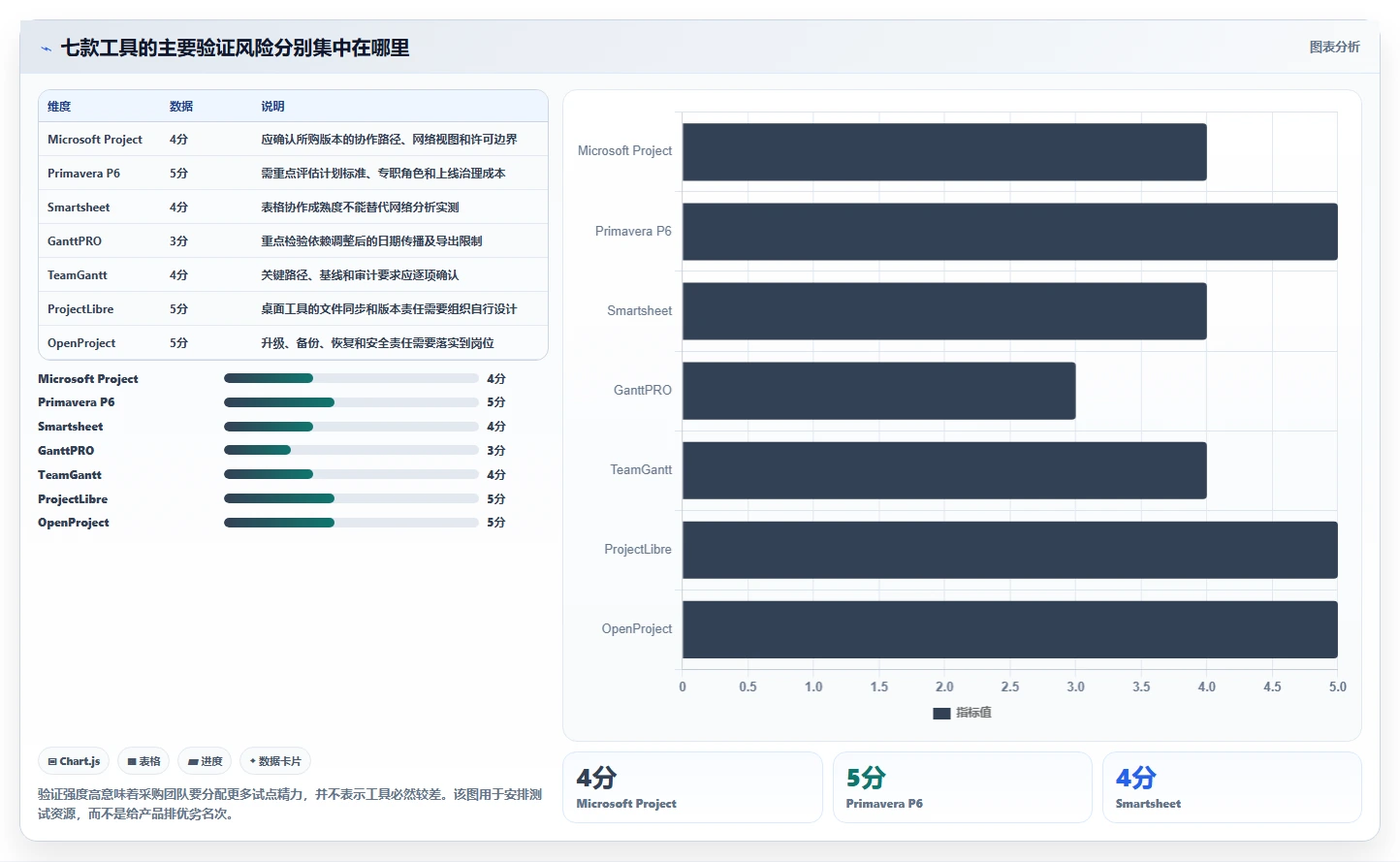Select the Microsoft Project table row name
1400x862 pixels.
(x=95, y=140)
